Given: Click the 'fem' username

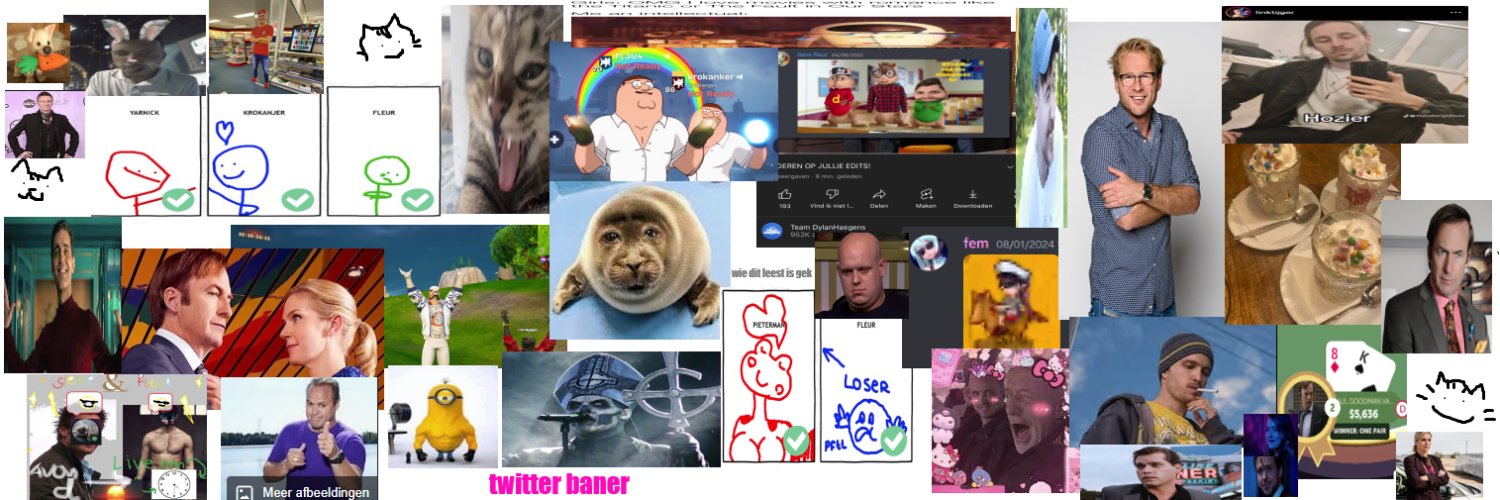Looking at the screenshot, I should (x=976, y=243).
